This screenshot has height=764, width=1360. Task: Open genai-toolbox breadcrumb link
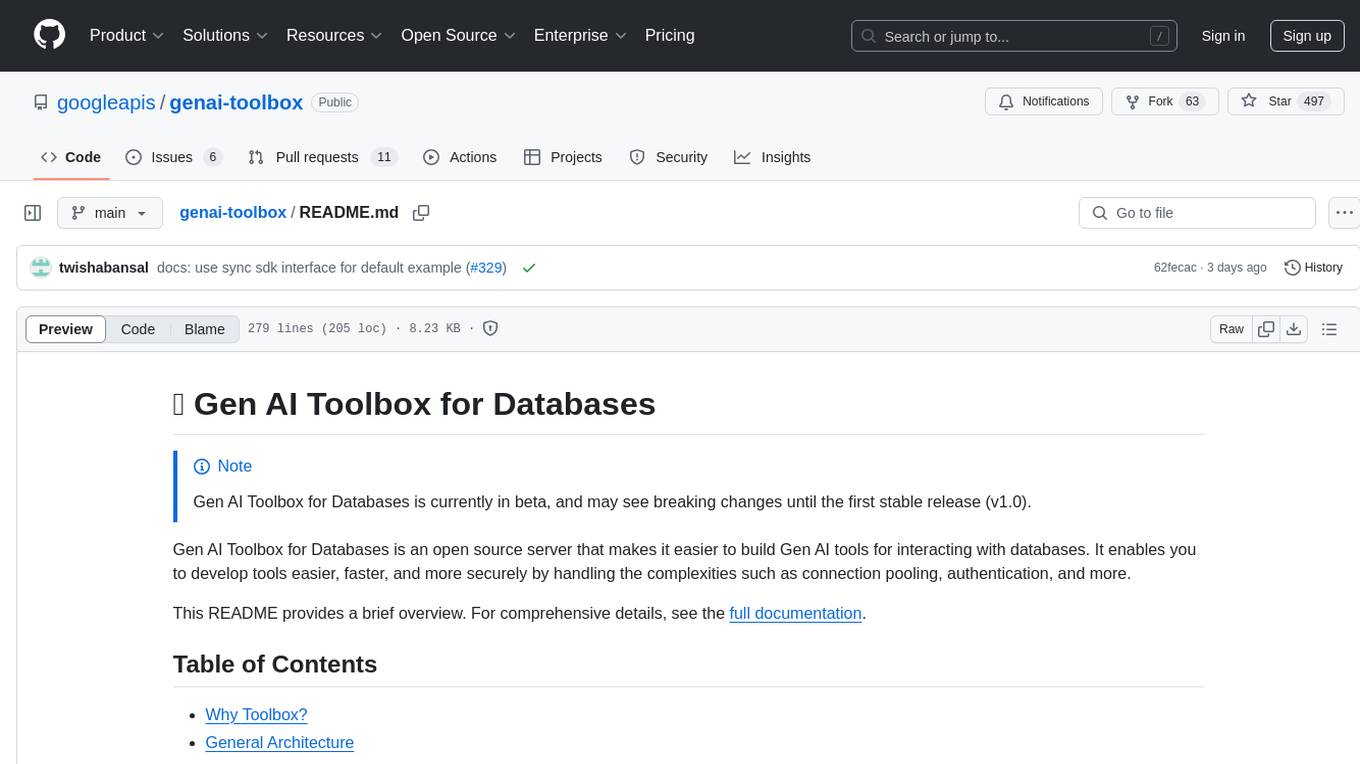[233, 212]
